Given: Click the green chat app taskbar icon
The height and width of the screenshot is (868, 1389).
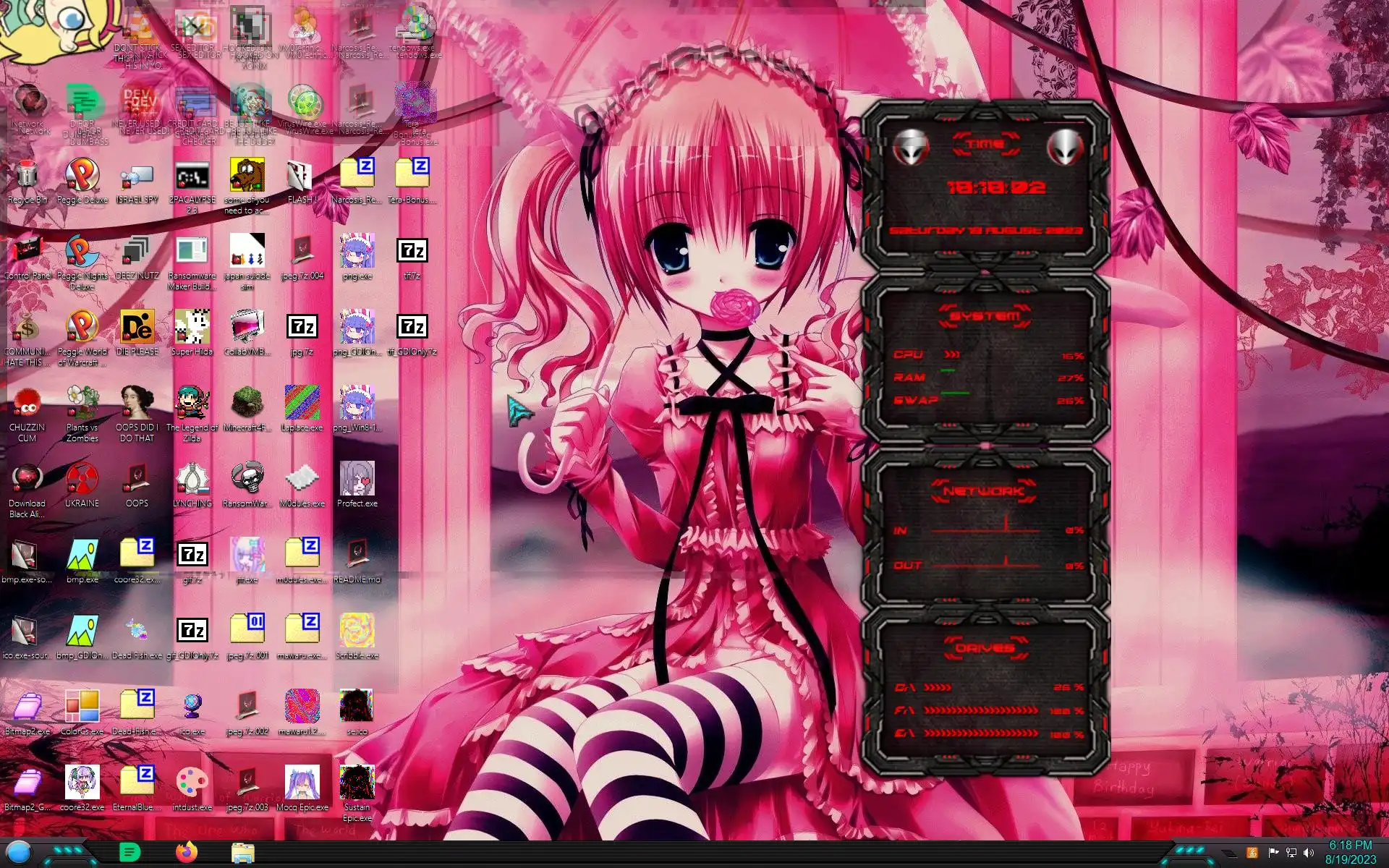Looking at the screenshot, I should [129, 853].
